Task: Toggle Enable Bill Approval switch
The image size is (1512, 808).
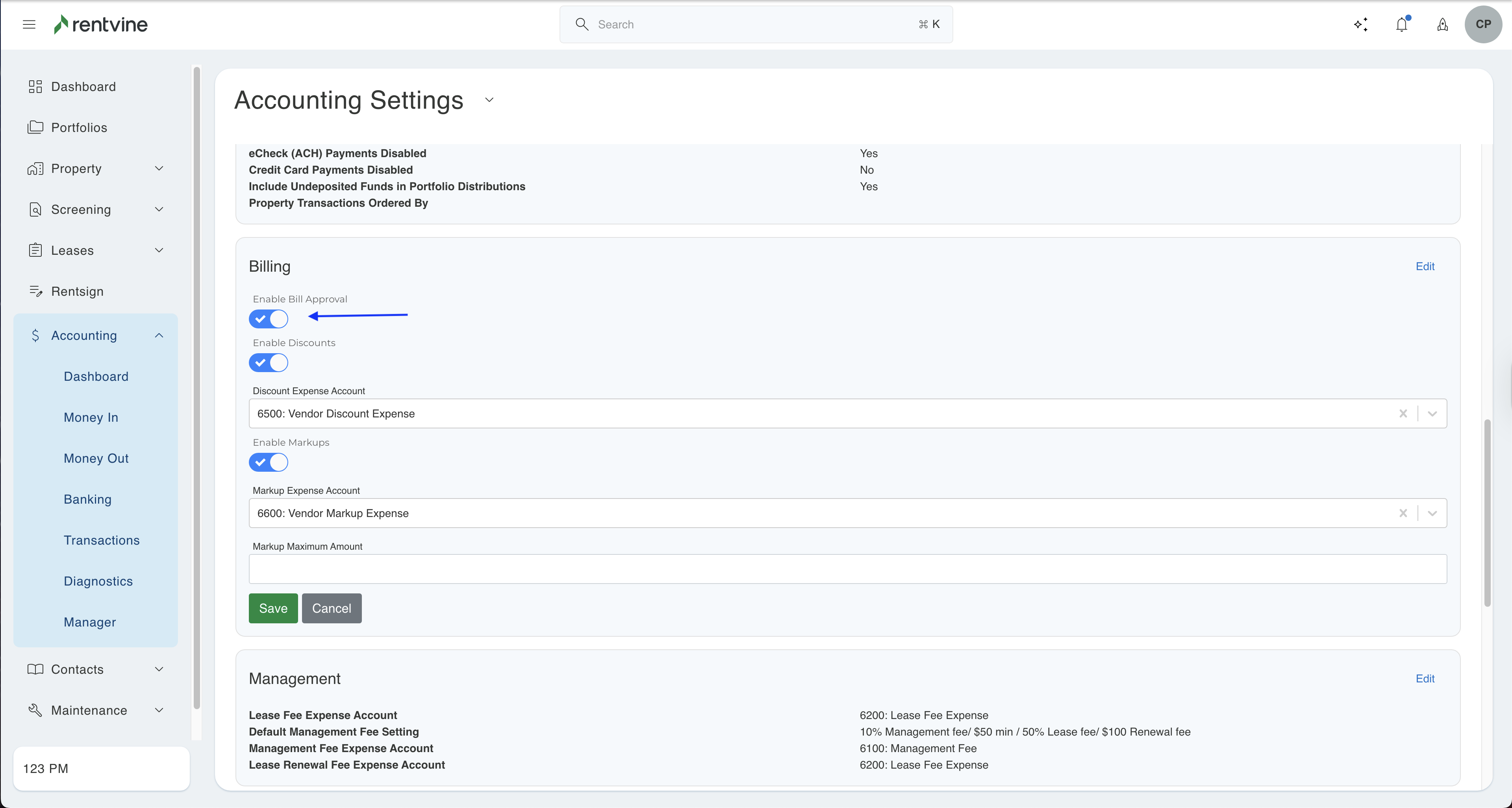Action: (x=269, y=319)
